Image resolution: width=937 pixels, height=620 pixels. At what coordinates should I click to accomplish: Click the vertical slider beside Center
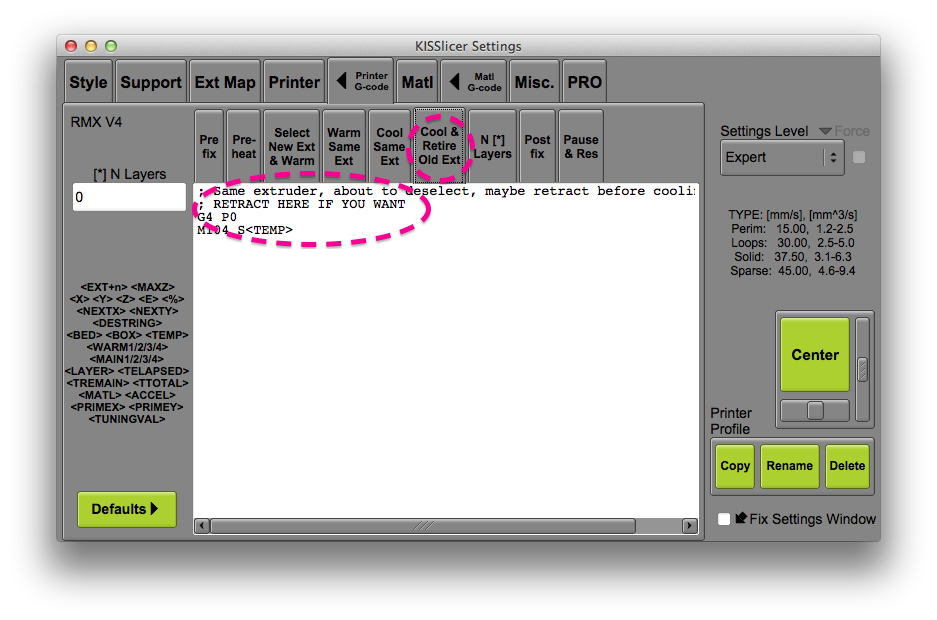pyautogui.click(x=862, y=370)
